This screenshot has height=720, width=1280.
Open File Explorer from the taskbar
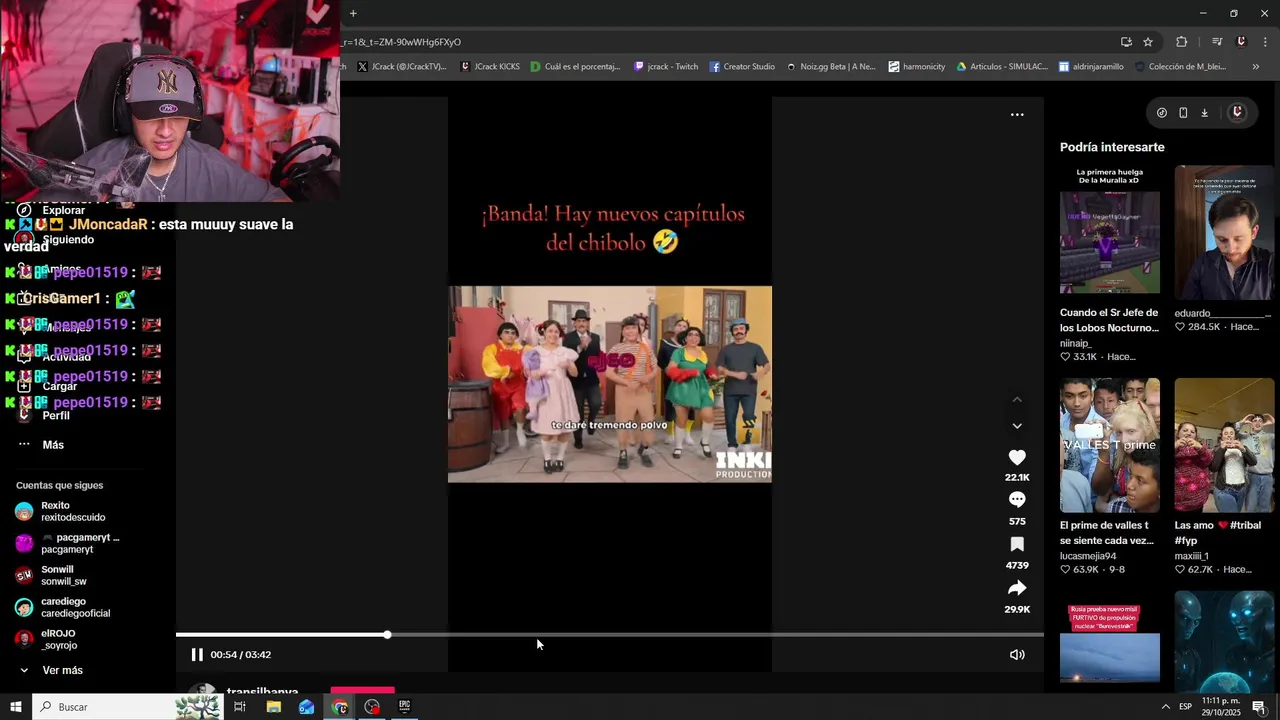(274, 707)
